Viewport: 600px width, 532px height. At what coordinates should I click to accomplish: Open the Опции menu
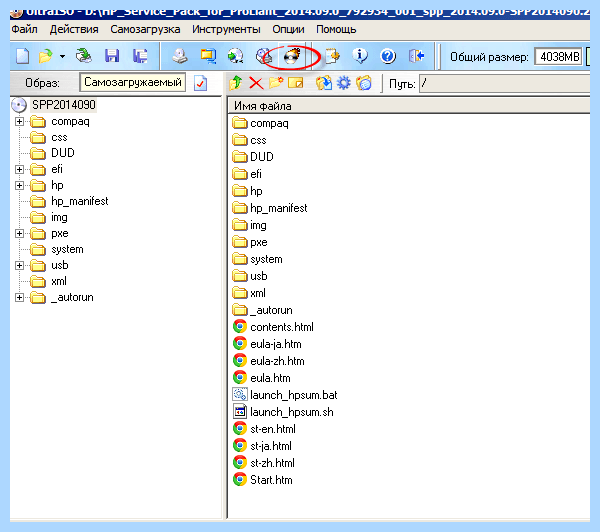[x=288, y=29]
